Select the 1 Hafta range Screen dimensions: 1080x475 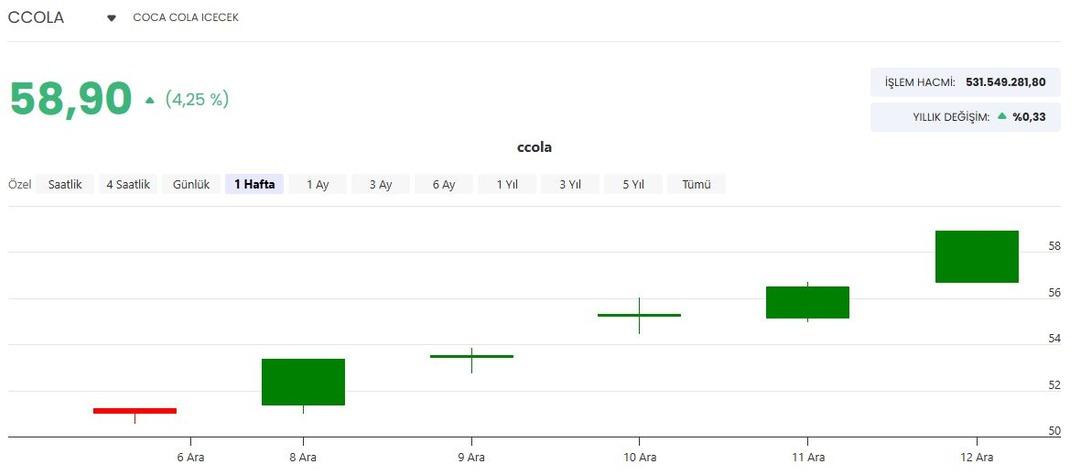255,184
